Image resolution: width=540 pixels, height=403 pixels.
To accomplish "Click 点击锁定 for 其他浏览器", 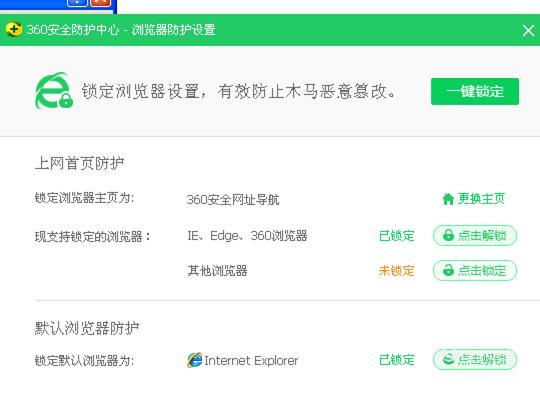I will tap(475, 270).
